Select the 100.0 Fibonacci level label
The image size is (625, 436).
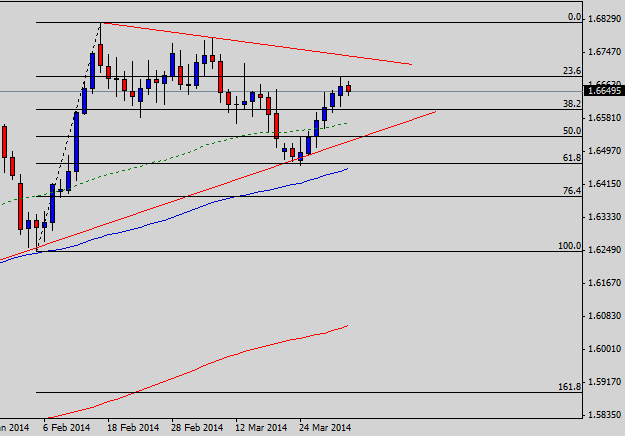tap(570, 246)
